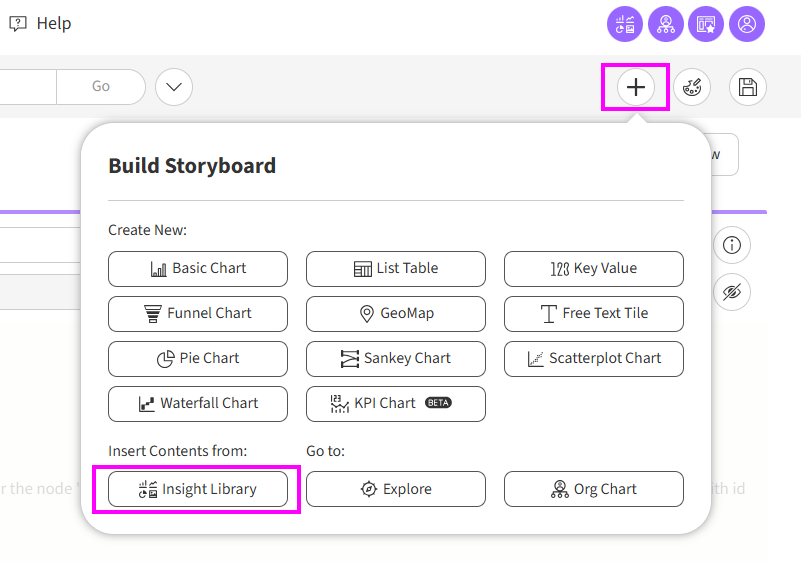Open the purple Org Chart icon
The width and height of the screenshot is (801, 562).
click(x=666, y=24)
